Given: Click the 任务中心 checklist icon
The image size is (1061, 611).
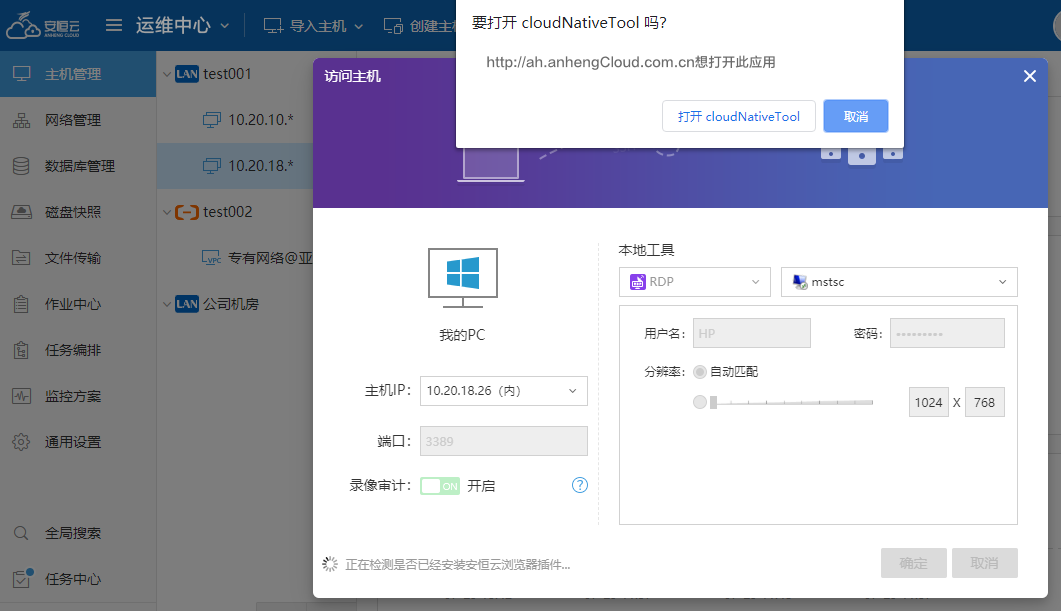Looking at the screenshot, I should pos(23,579).
